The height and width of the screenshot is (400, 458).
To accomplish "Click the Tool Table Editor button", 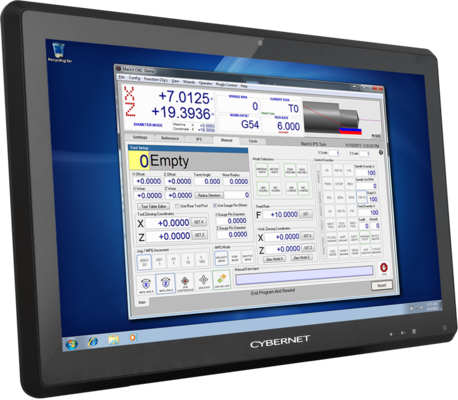I will click(x=153, y=206).
